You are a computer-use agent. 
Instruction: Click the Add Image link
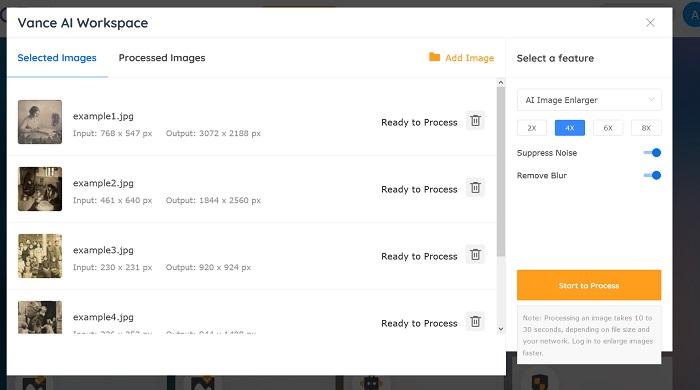pyautogui.click(x=470, y=58)
